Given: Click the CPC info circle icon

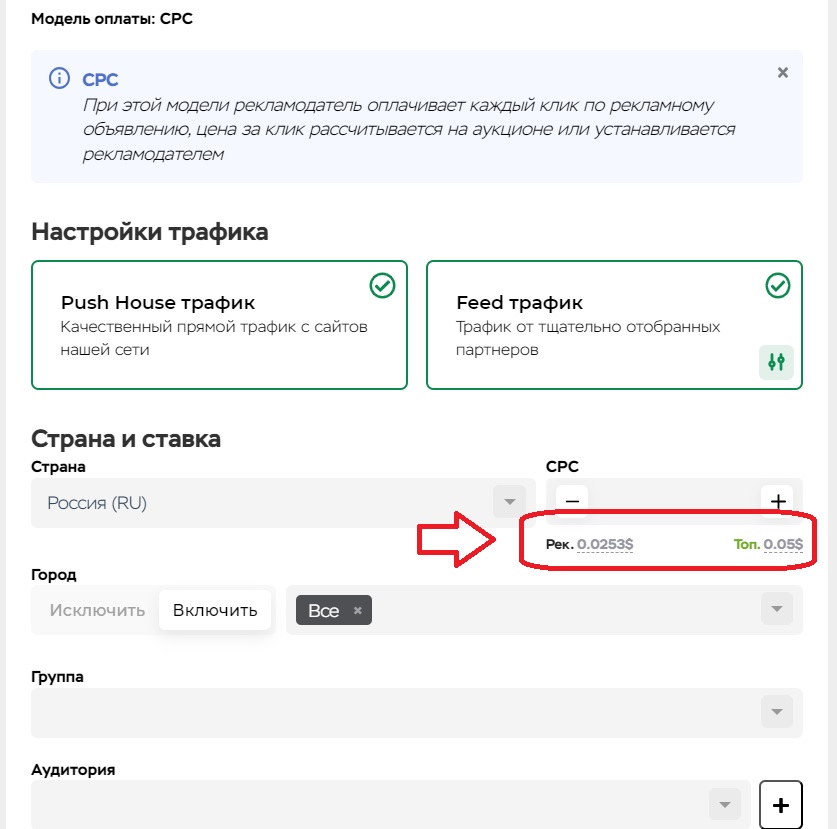Looking at the screenshot, I should coord(59,78).
